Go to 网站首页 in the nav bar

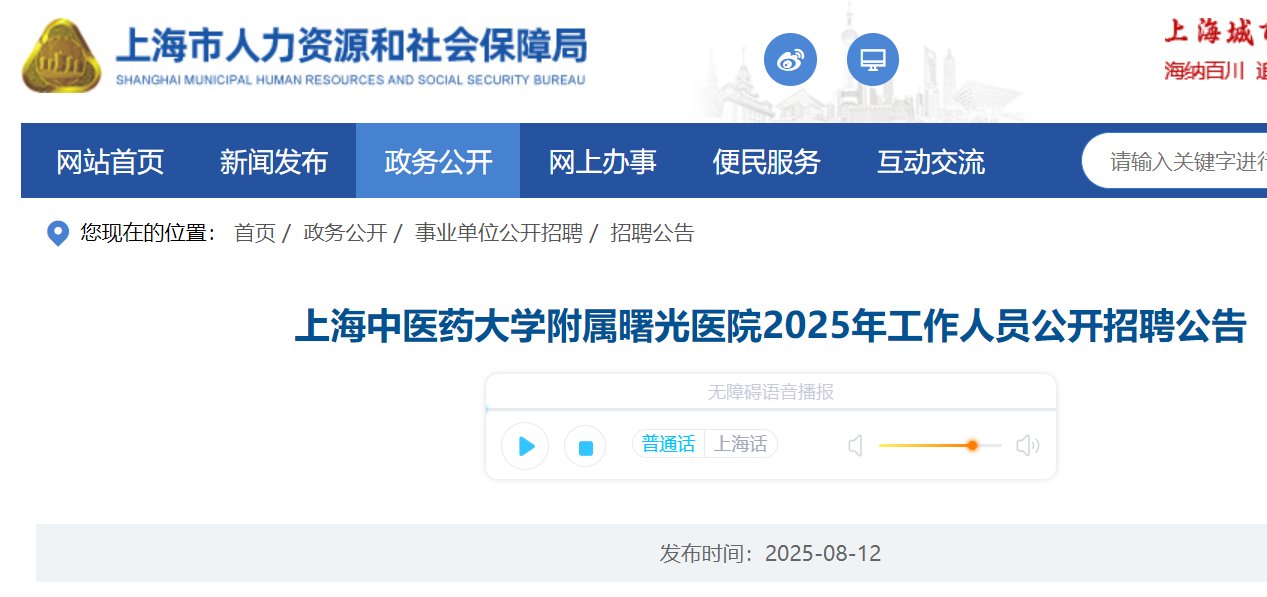point(110,161)
